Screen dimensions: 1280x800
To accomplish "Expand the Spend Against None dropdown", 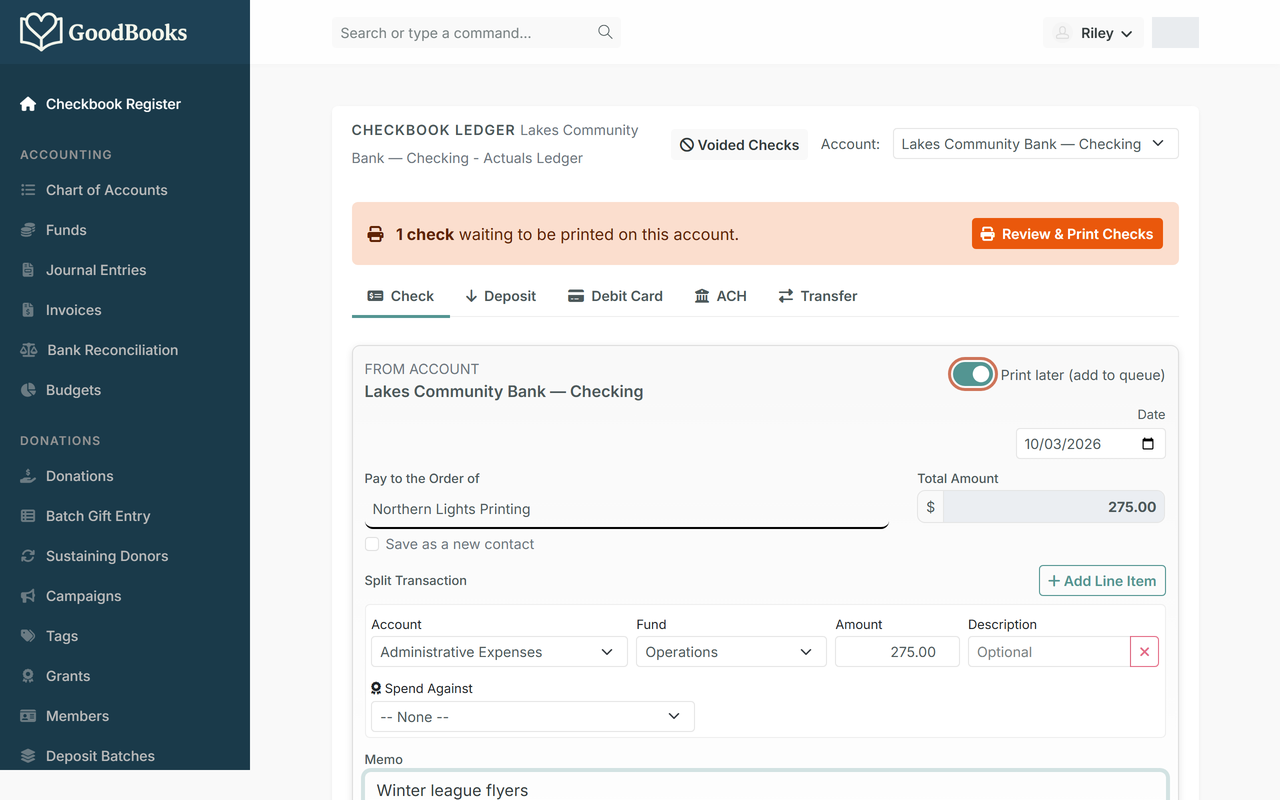I will pyautogui.click(x=532, y=717).
